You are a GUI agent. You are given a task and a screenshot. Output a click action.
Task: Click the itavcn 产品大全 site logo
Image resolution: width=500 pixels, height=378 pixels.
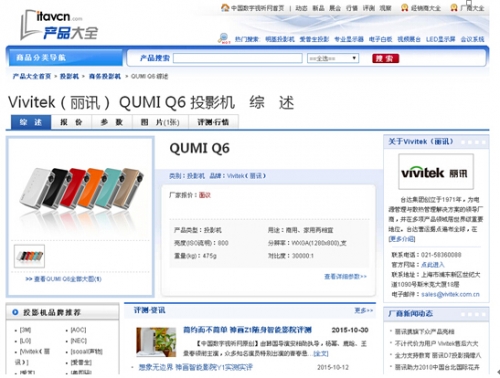[59, 25]
